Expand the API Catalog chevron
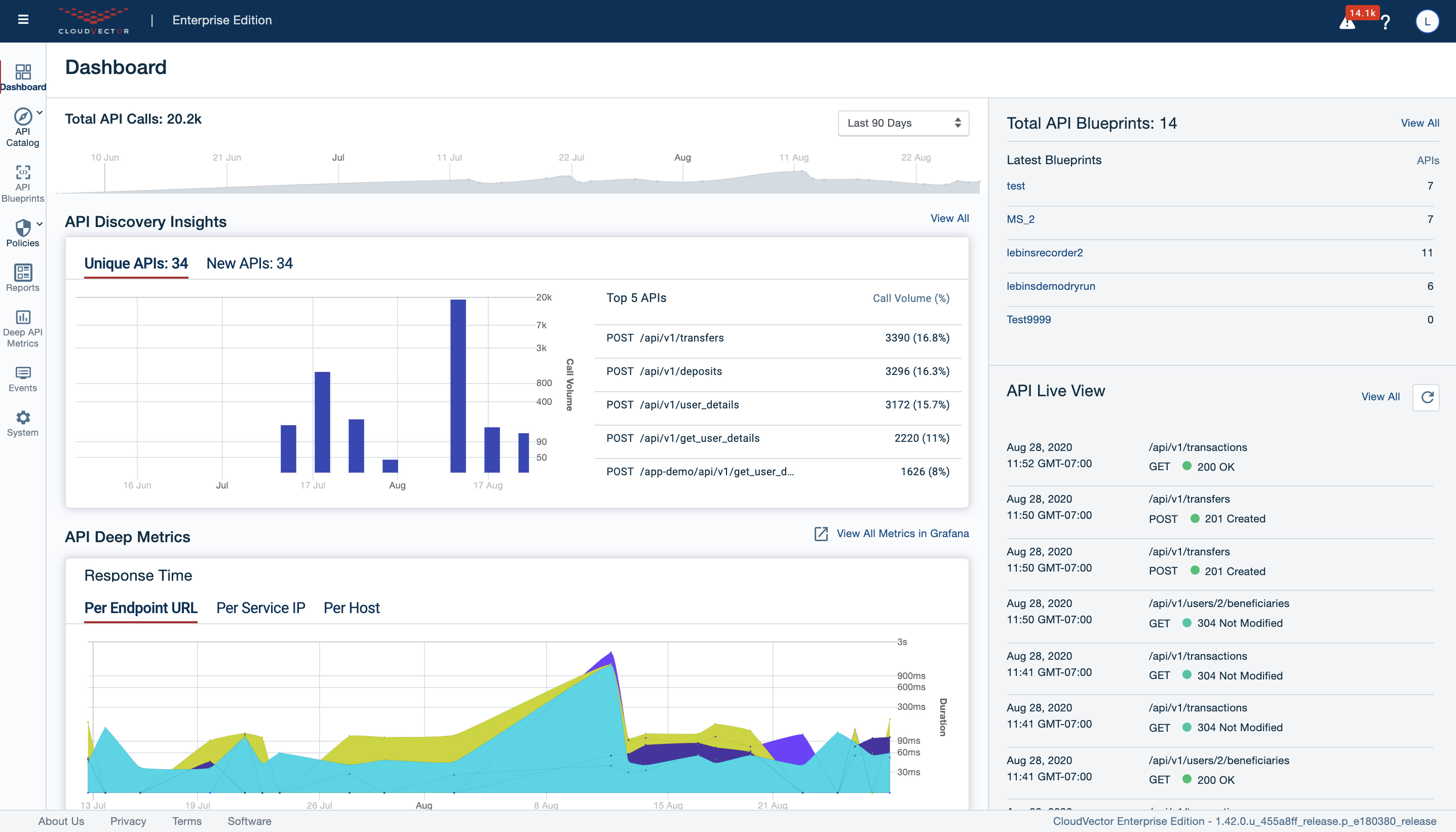Viewport: 1456px width, 832px height. click(39, 112)
